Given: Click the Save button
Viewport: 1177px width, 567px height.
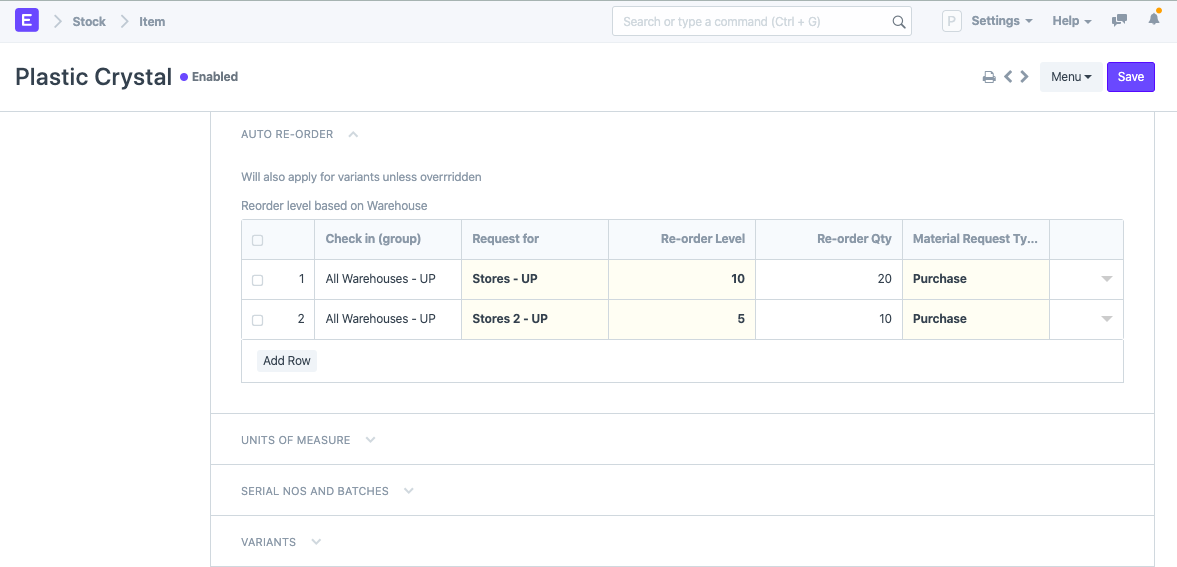Looking at the screenshot, I should tap(1130, 77).
